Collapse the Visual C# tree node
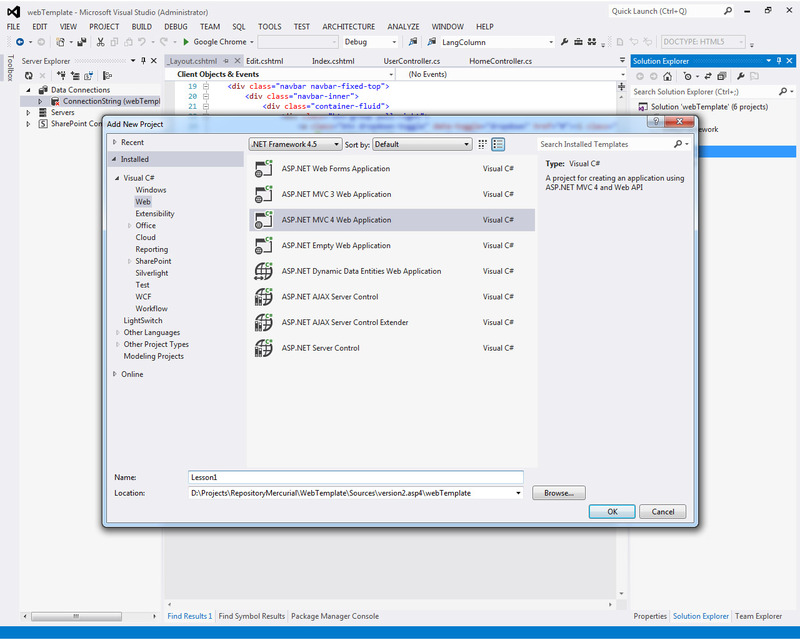 pyautogui.click(x=117, y=178)
